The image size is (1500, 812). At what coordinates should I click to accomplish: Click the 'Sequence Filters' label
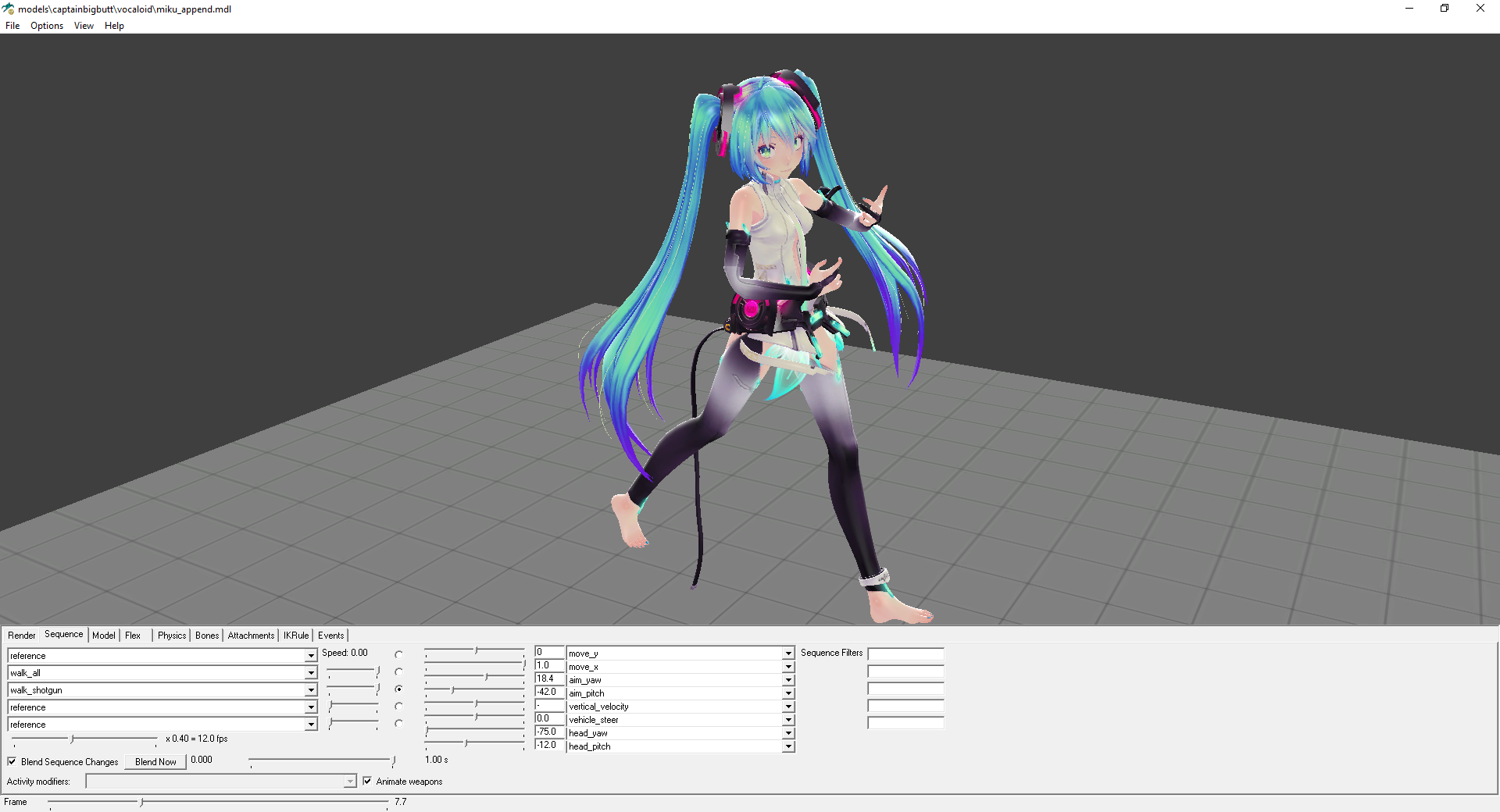[x=831, y=653]
